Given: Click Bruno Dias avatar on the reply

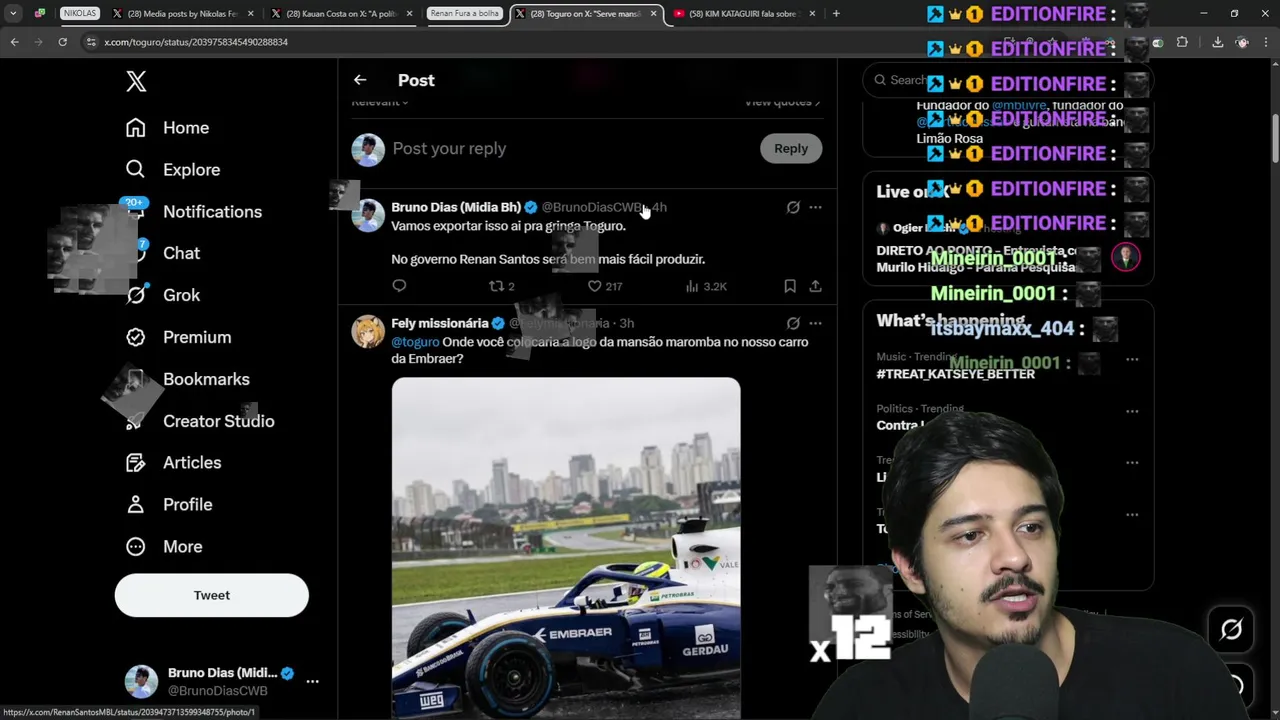Looking at the screenshot, I should (x=368, y=216).
